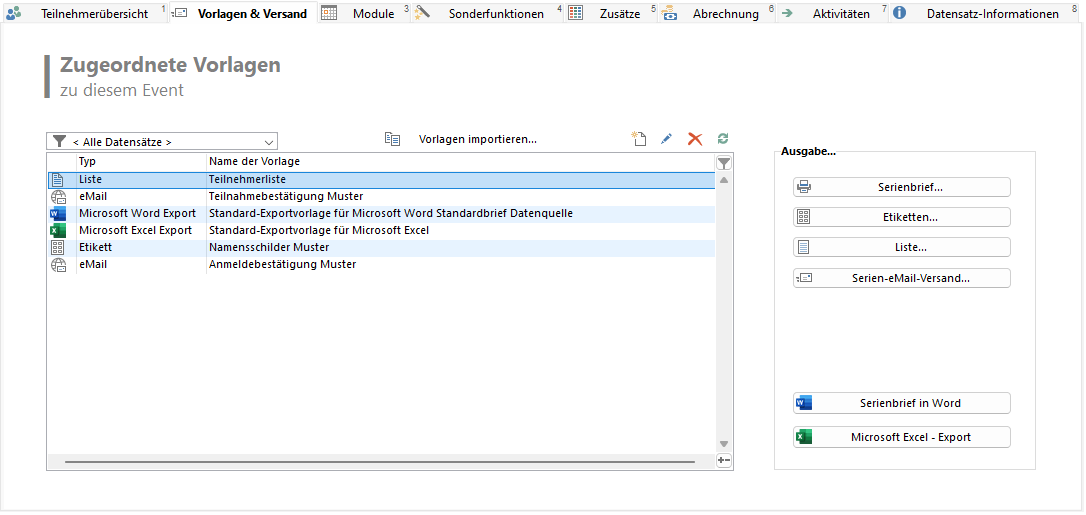Toggle the plus-minus expander below the list
The width and height of the screenshot is (1086, 515).
(x=724, y=460)
